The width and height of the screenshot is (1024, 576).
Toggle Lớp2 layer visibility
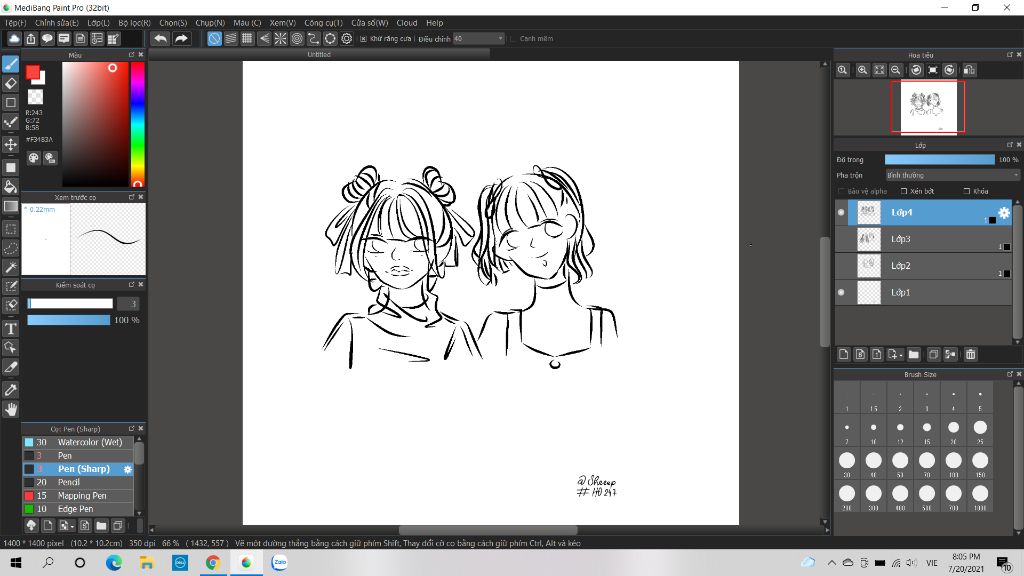pos(841,266)
